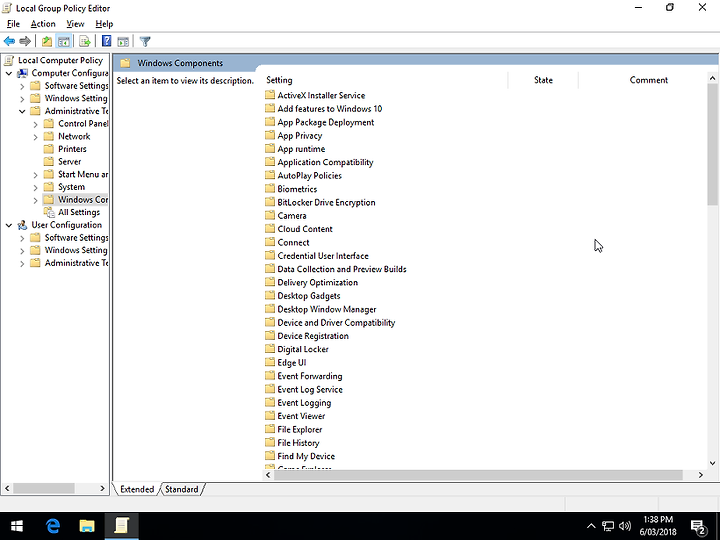Launch Microsoft Edge from taskbar
This screenshot has height=540, width=720.
coord(53,526)
